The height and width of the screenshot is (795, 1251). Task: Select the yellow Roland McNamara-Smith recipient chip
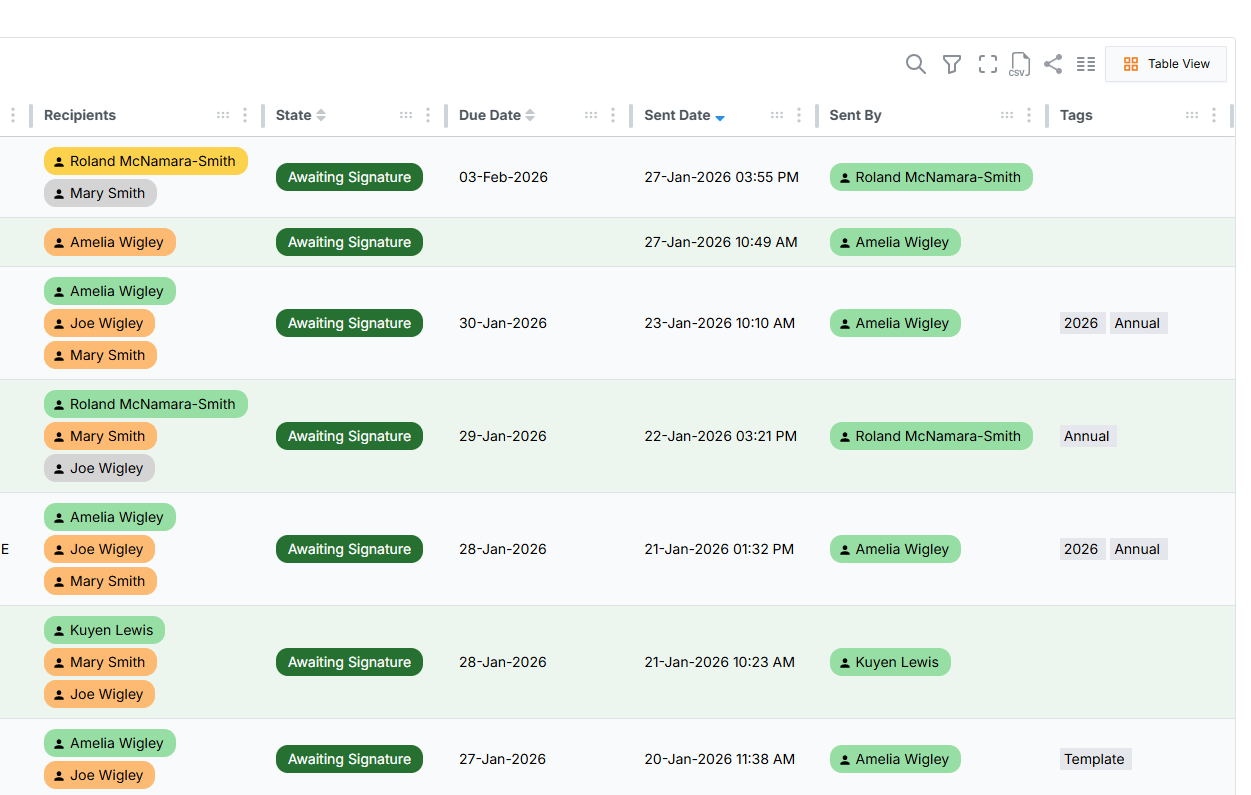click(x=145, y=161)
